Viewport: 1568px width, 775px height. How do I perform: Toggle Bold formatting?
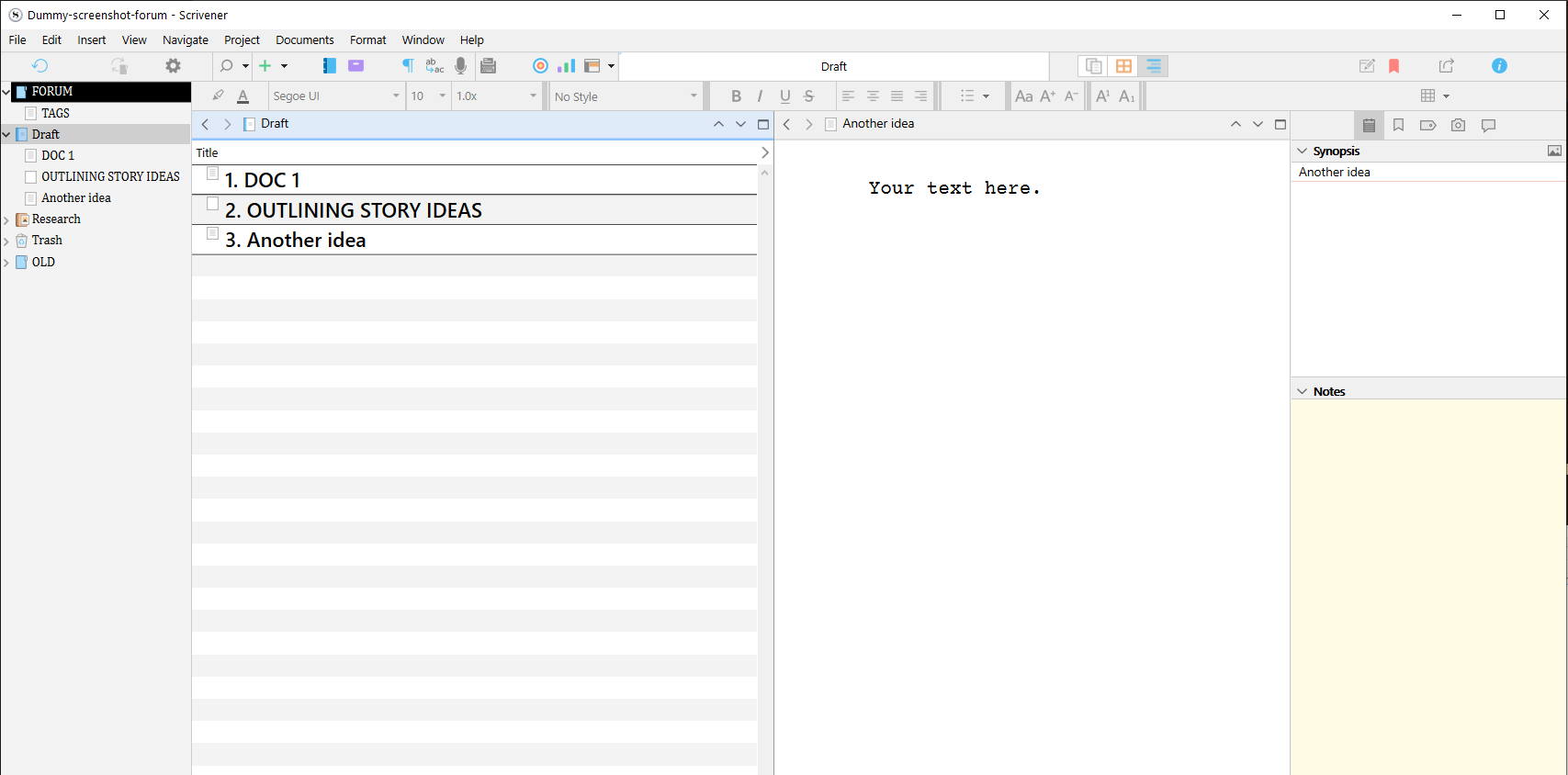736,96
